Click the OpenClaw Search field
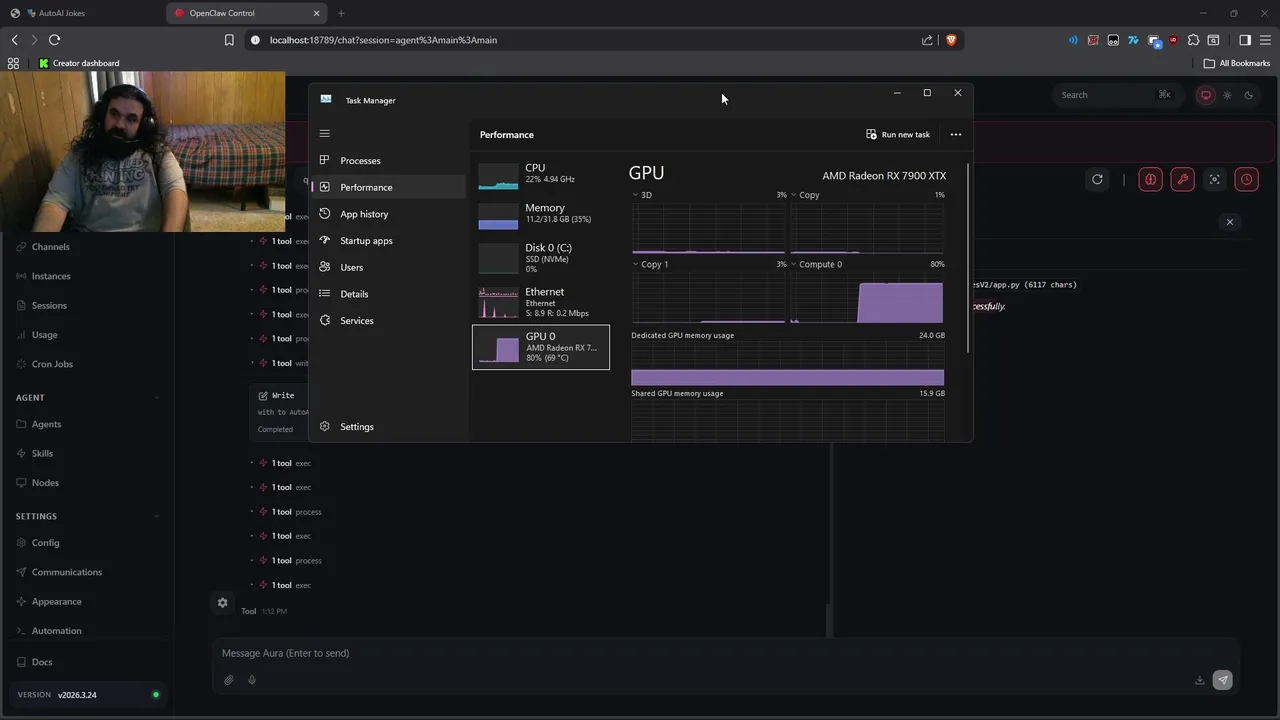1280x720 pixels. click(x=1117, y=95)
